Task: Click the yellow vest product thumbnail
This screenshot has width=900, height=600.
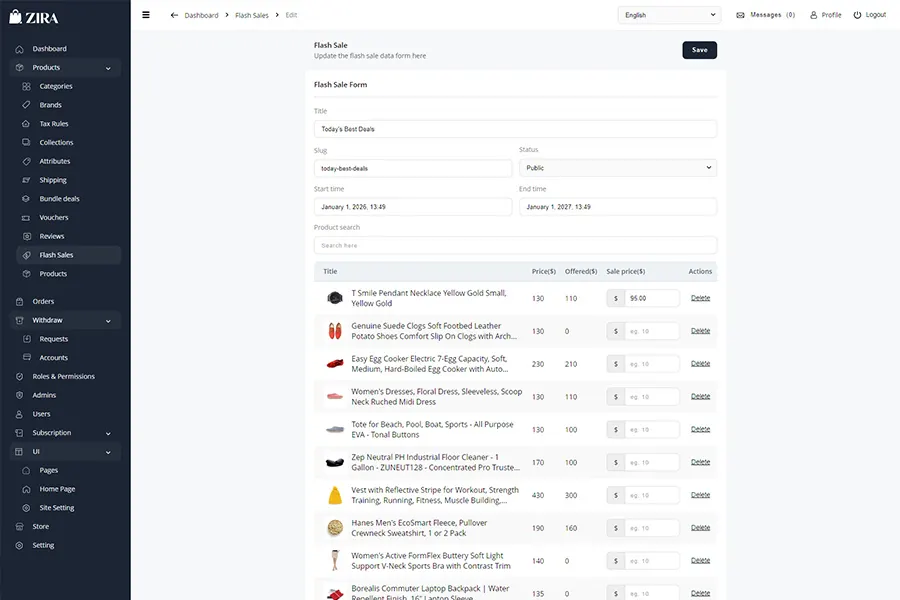Action: tap(335, 495)
